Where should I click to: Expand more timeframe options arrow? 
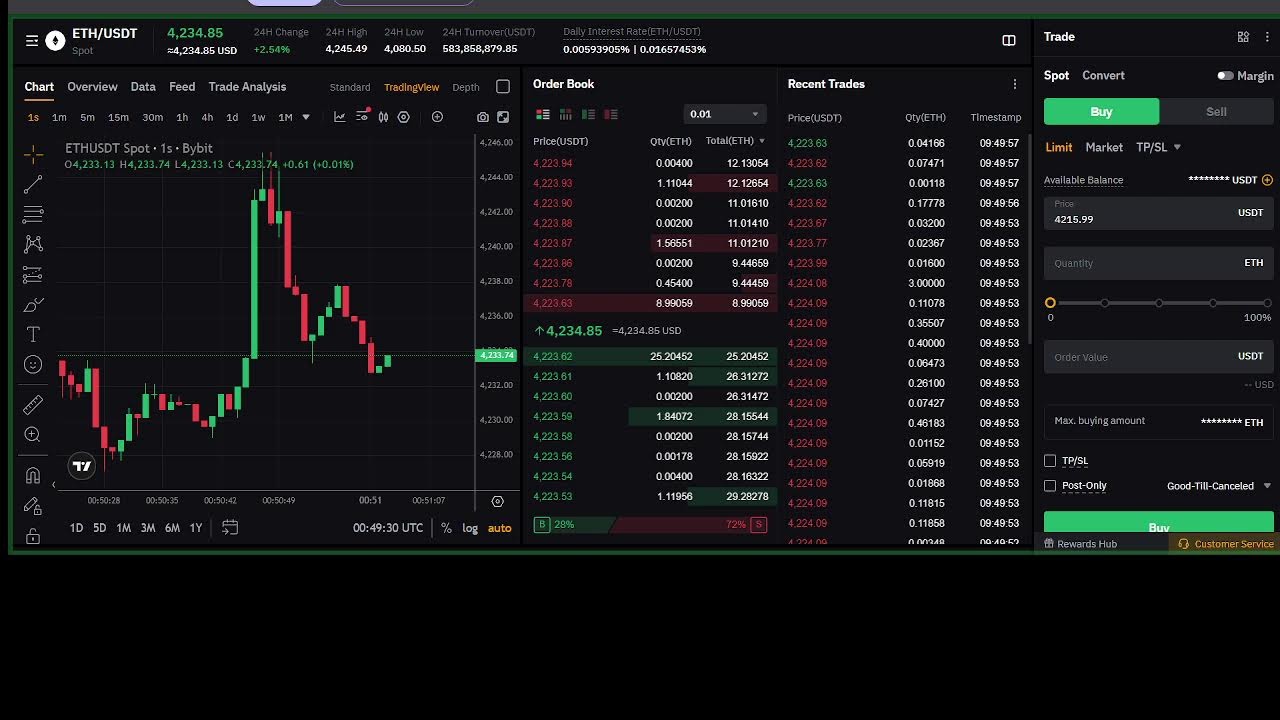306,117
